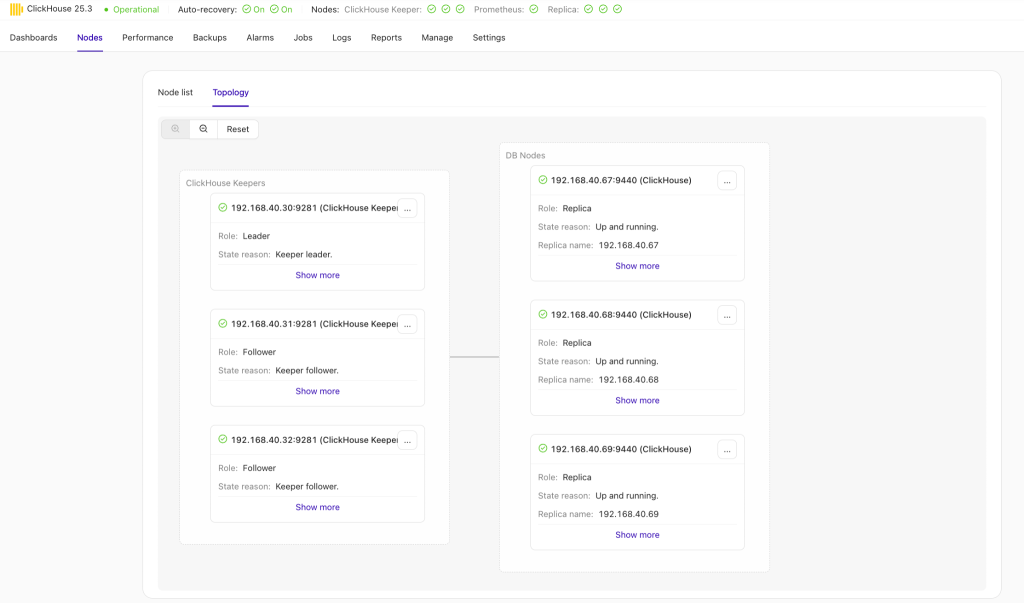This screenshot has height=603, width=1024.
Task: Open the actions menu for node 192.168.40.69:9440
Action: point(727,450)
